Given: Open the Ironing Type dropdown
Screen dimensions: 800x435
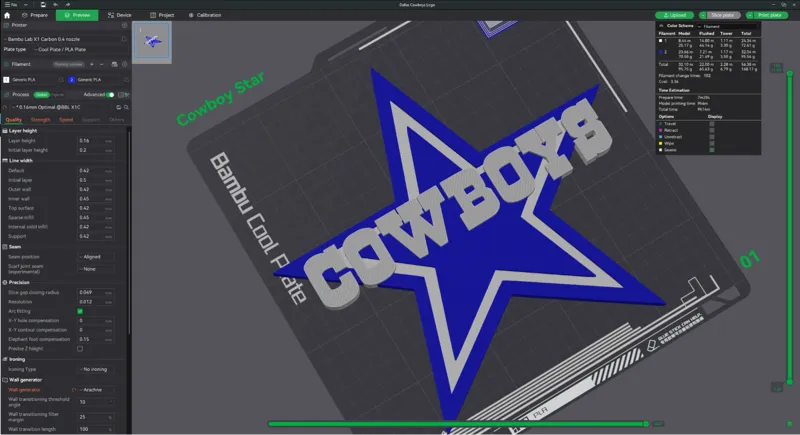Looking at the screenshot, I should (95, 369).
